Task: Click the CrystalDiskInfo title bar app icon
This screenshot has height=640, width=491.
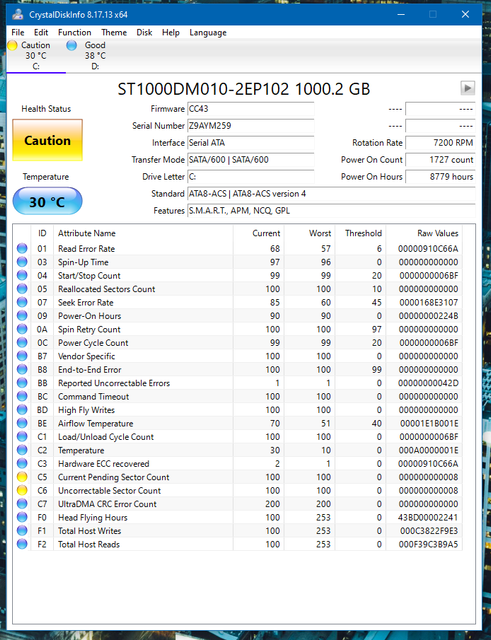Action: 18,15
